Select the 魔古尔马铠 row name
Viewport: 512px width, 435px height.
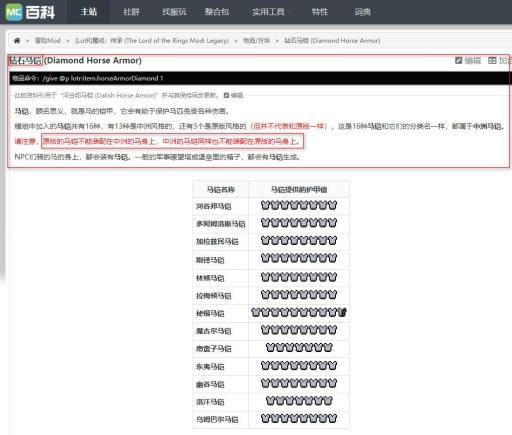213,331
